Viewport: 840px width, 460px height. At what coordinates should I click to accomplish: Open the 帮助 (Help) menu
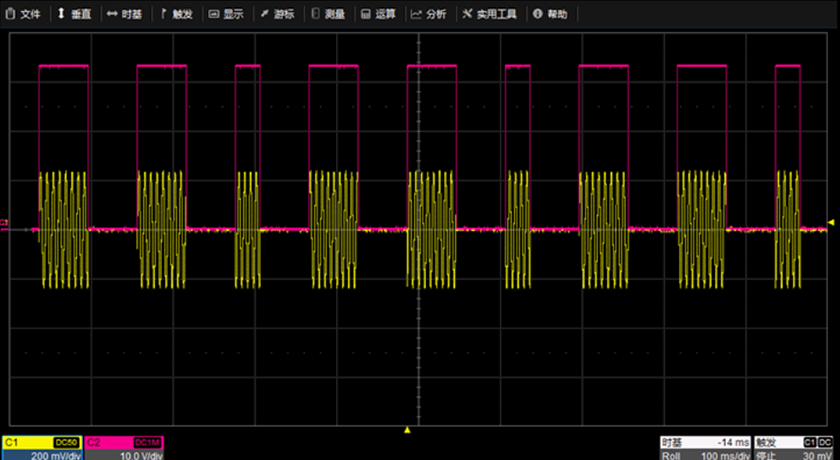tap(538, 15)
